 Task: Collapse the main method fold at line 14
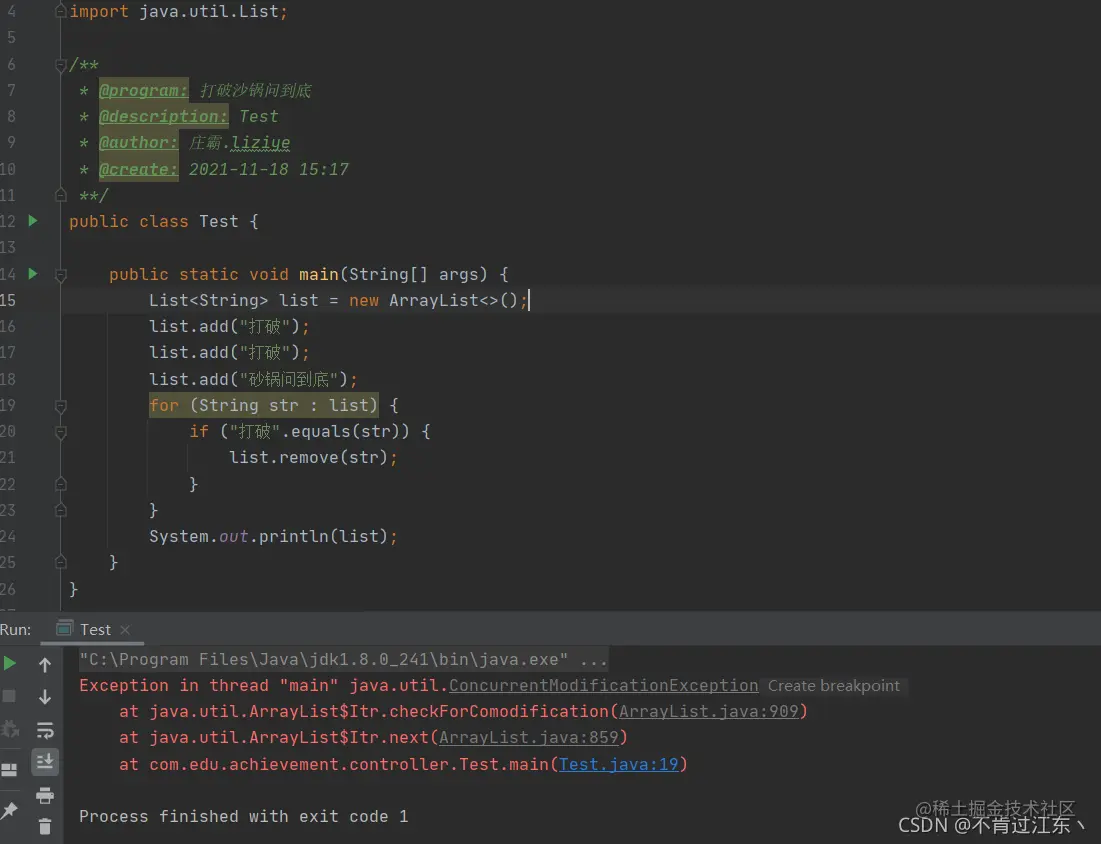(x=61, y=275)
